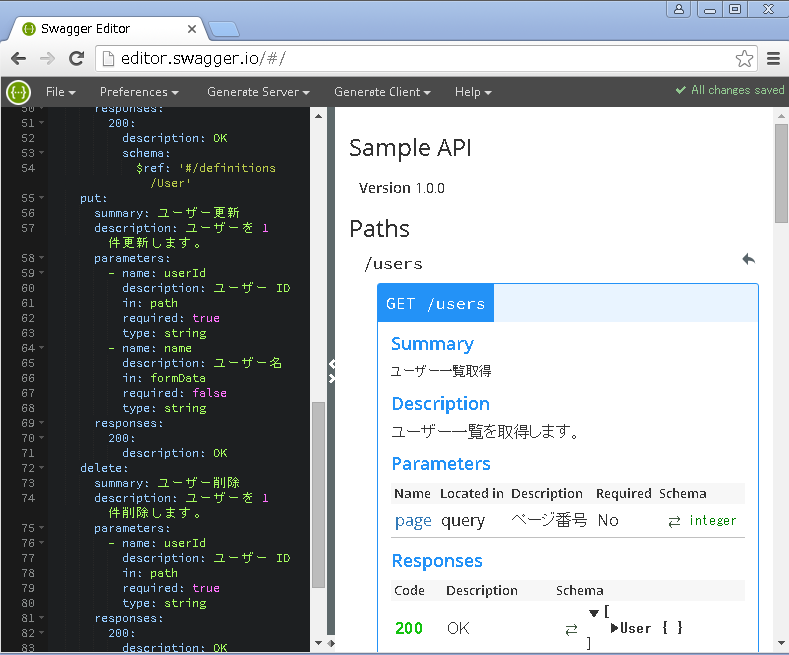
Task: Click the Swagger logo icon
Action: (19, 93)
